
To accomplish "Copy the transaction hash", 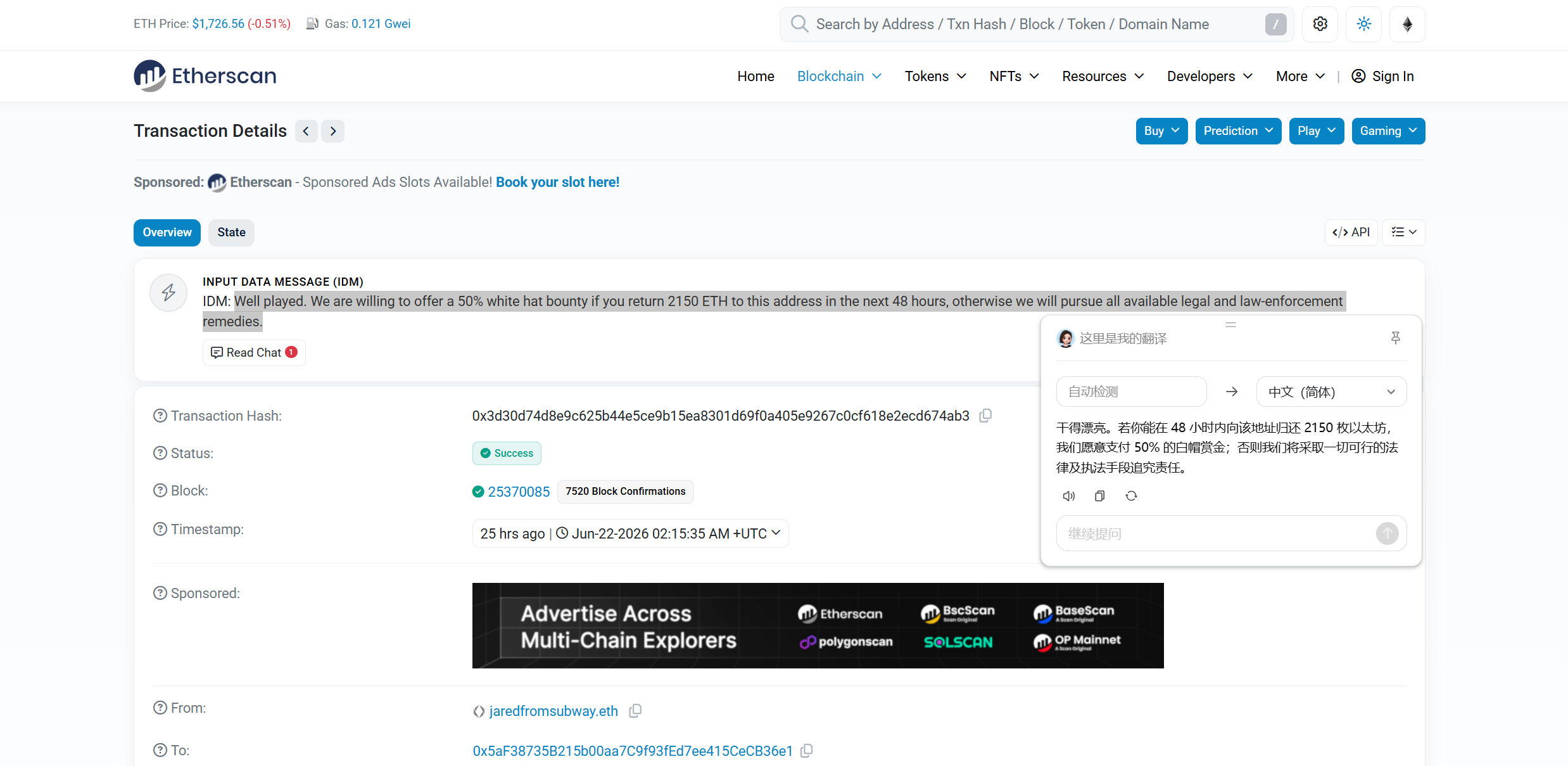I will pyautogui.click(x=985, y=416).
